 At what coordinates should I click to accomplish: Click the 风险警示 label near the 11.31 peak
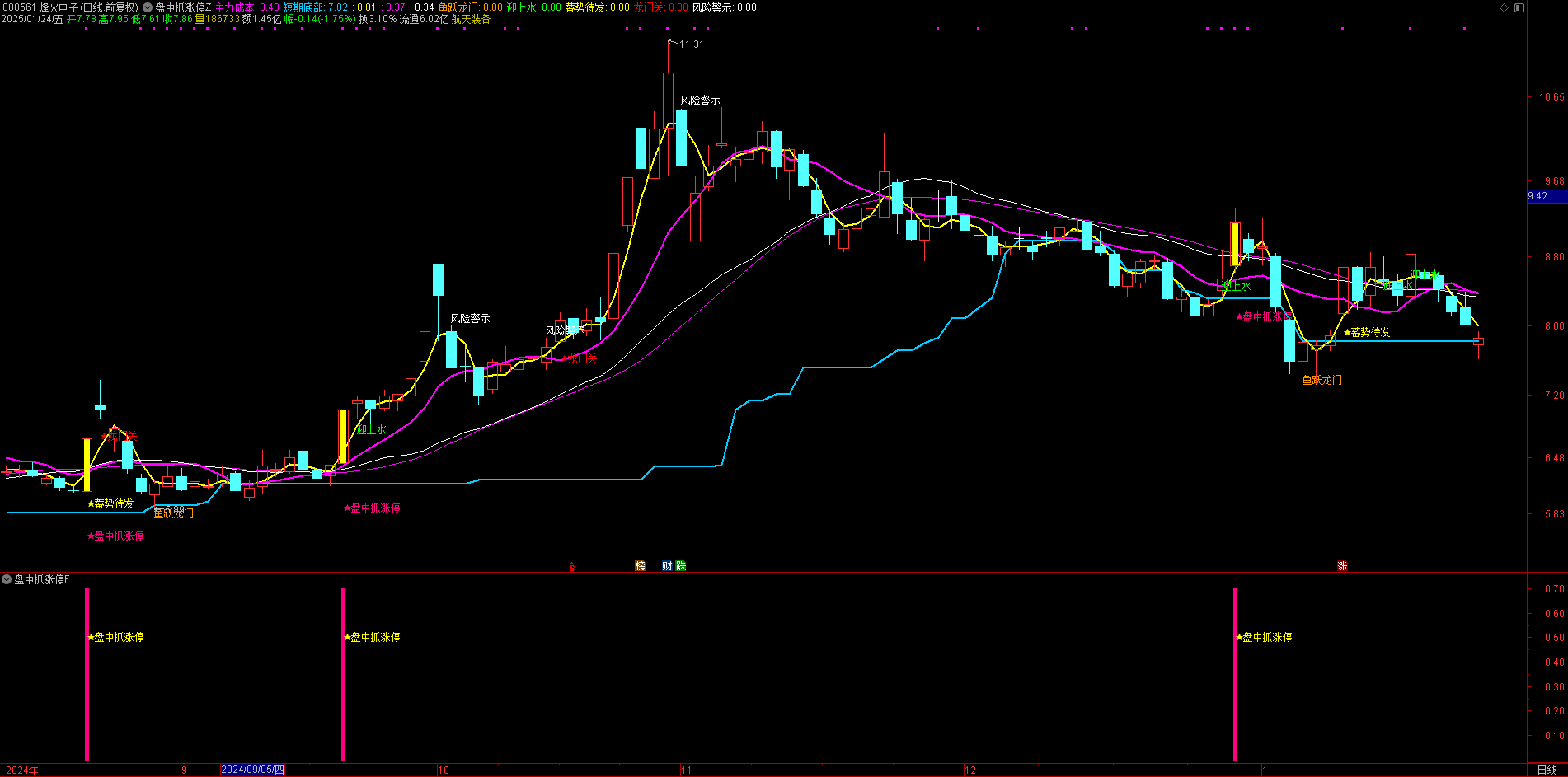700,100
